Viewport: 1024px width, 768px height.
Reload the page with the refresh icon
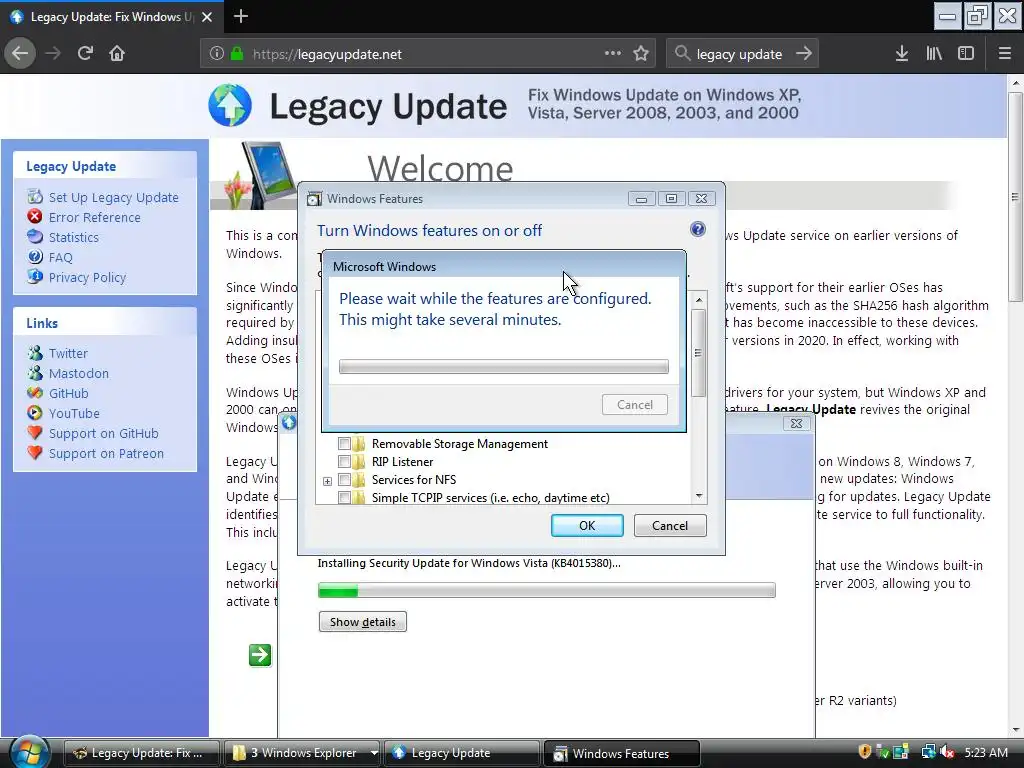click(85, 54)
